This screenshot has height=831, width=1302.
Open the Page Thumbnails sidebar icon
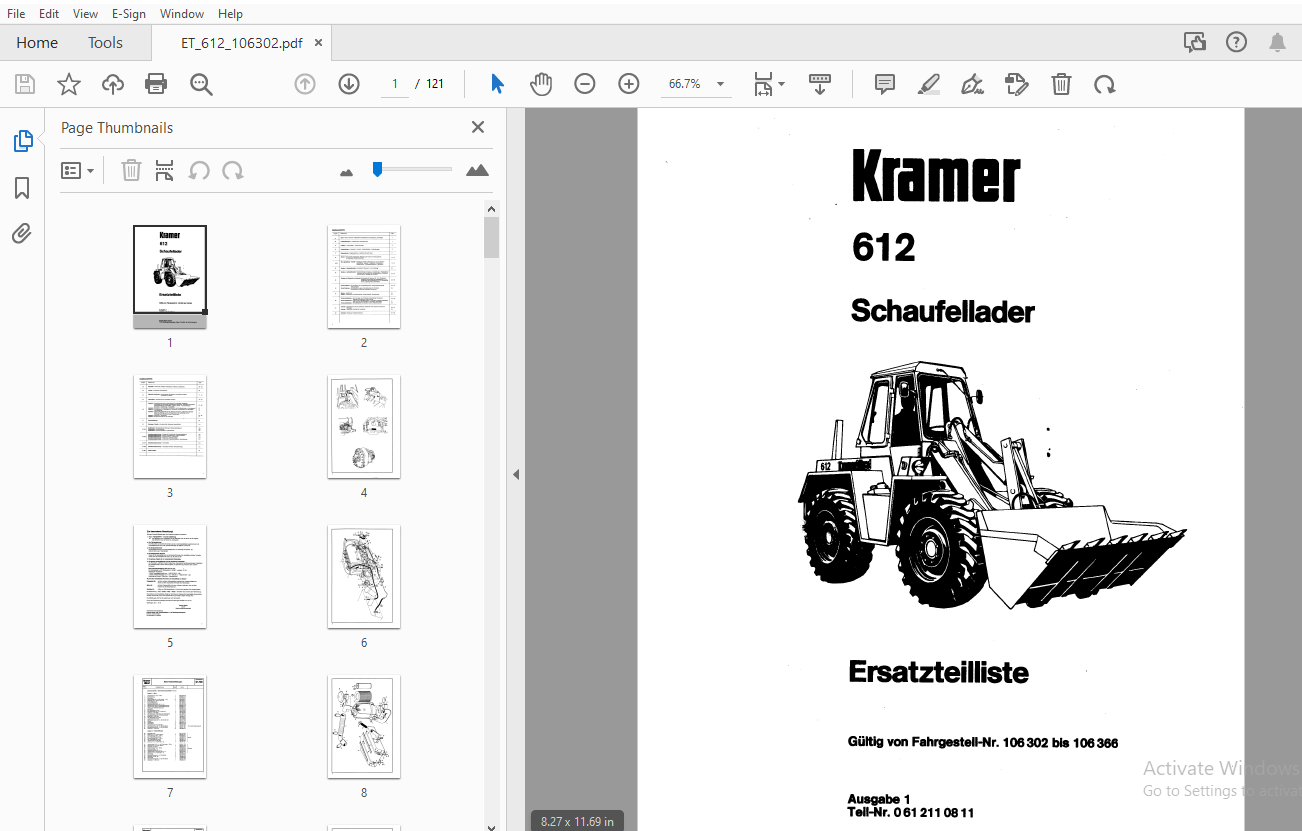coord(23,142)
